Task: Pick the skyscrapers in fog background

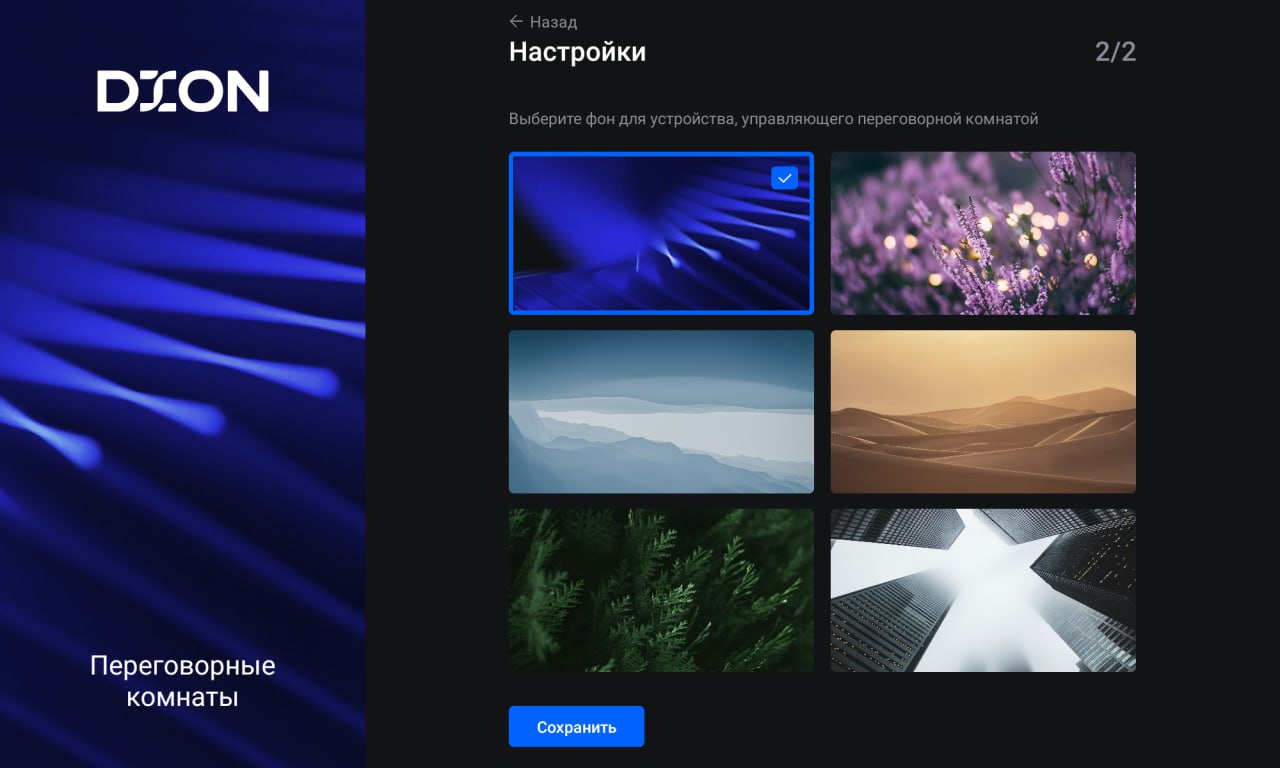Action: tap(983, 590)
